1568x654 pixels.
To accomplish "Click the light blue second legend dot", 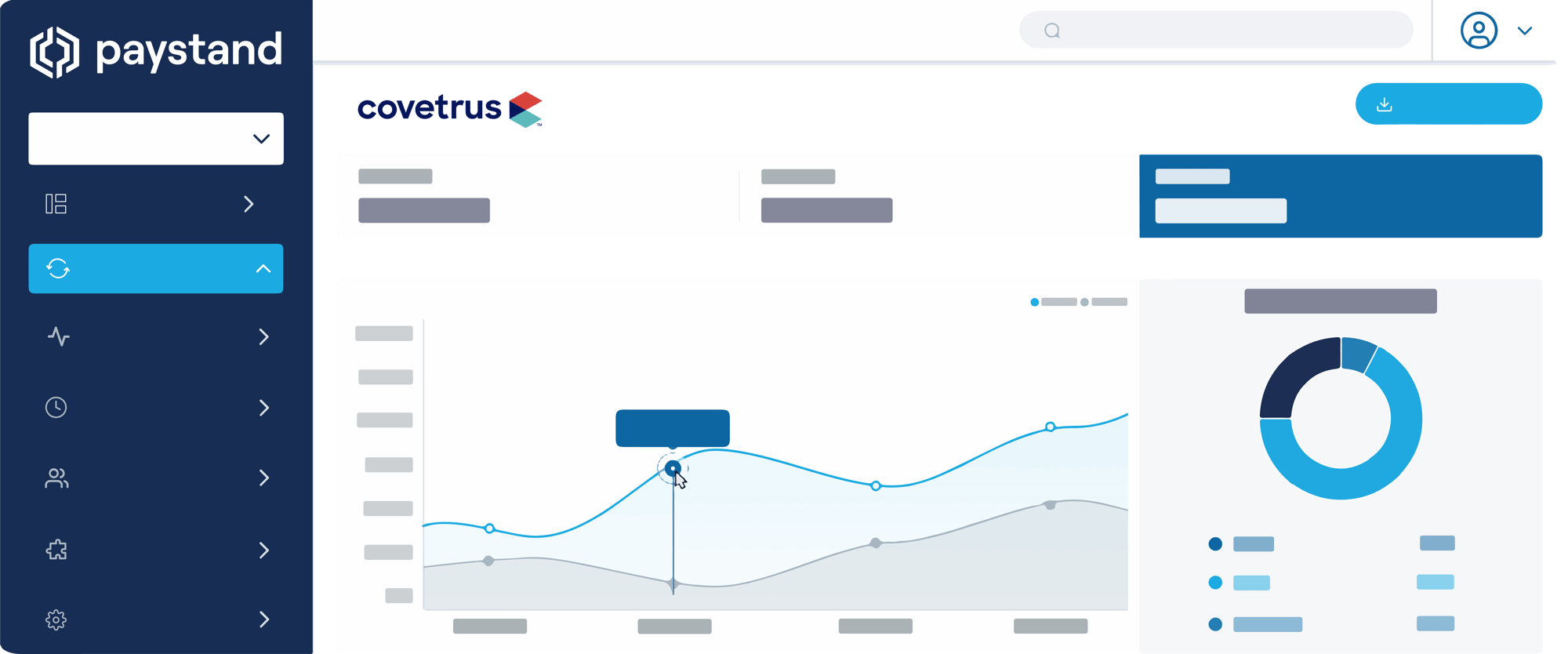I will click(x=1215, y=582).
